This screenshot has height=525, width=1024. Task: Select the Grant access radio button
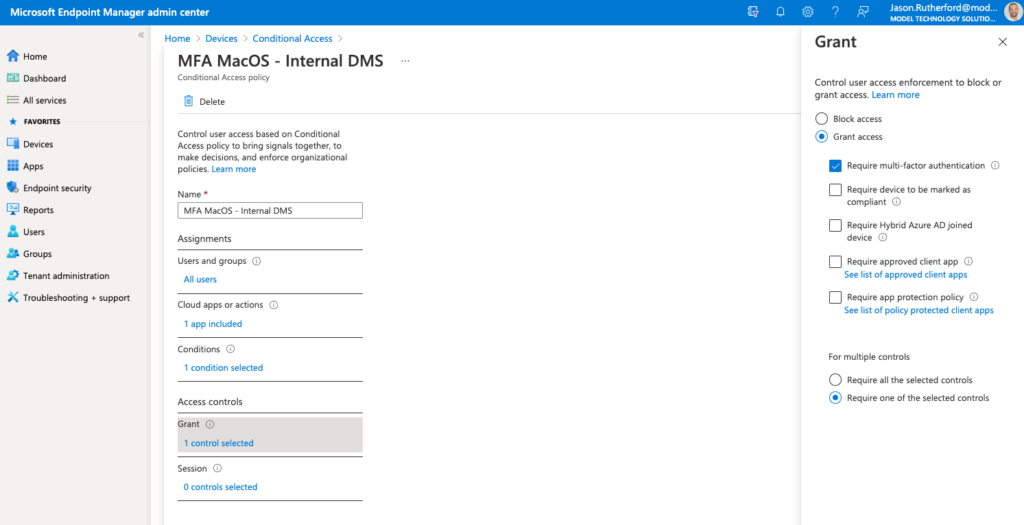(x=822, y=136)
